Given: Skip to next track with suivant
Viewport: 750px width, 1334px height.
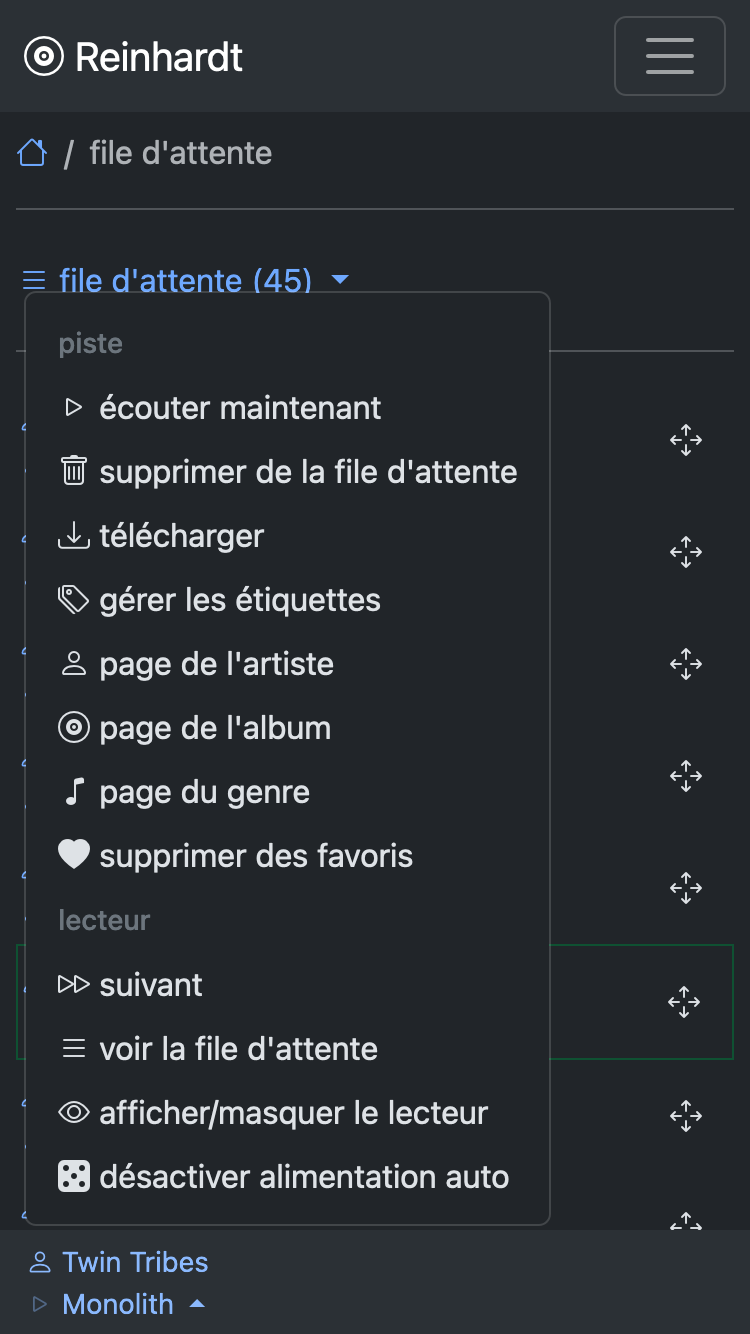Looking at the screenshot, I should coord(150,985).
